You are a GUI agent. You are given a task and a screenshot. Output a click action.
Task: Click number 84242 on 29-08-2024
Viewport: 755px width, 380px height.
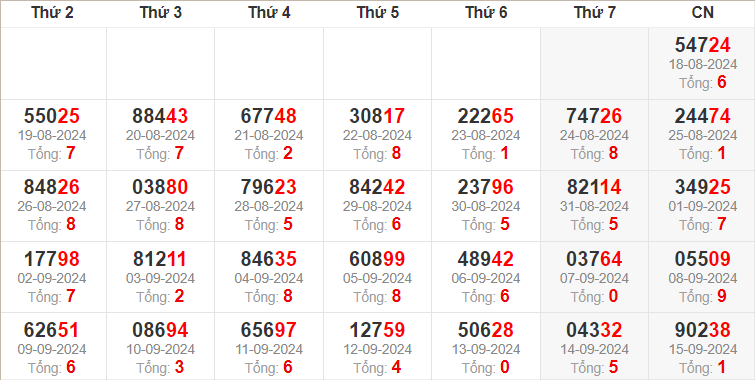pos(377,187)
